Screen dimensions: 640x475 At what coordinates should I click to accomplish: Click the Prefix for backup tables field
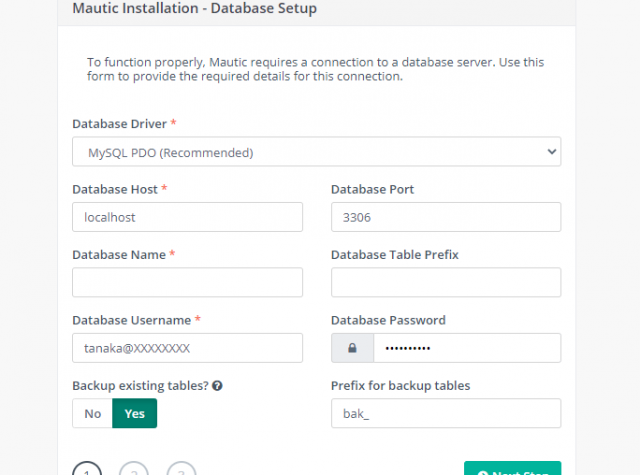click(445, 413)
